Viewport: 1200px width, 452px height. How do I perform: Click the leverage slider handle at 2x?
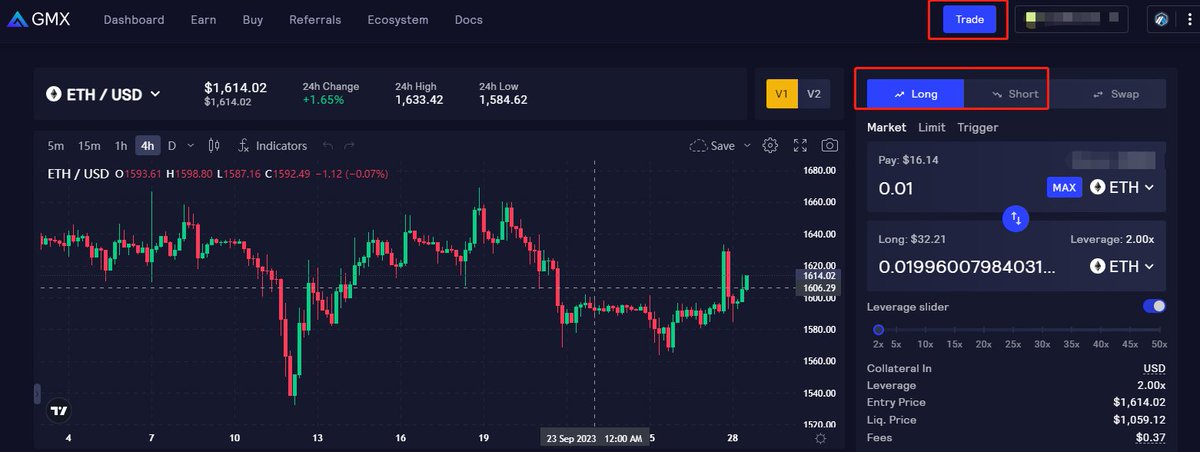pos(878,329)
